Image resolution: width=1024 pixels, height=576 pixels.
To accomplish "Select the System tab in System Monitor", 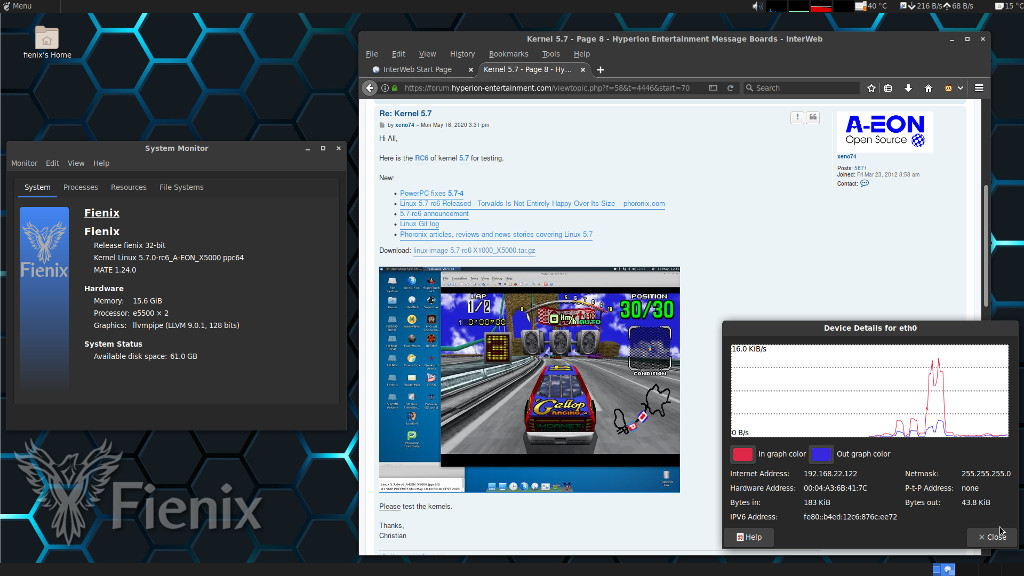I will point(37,187).
